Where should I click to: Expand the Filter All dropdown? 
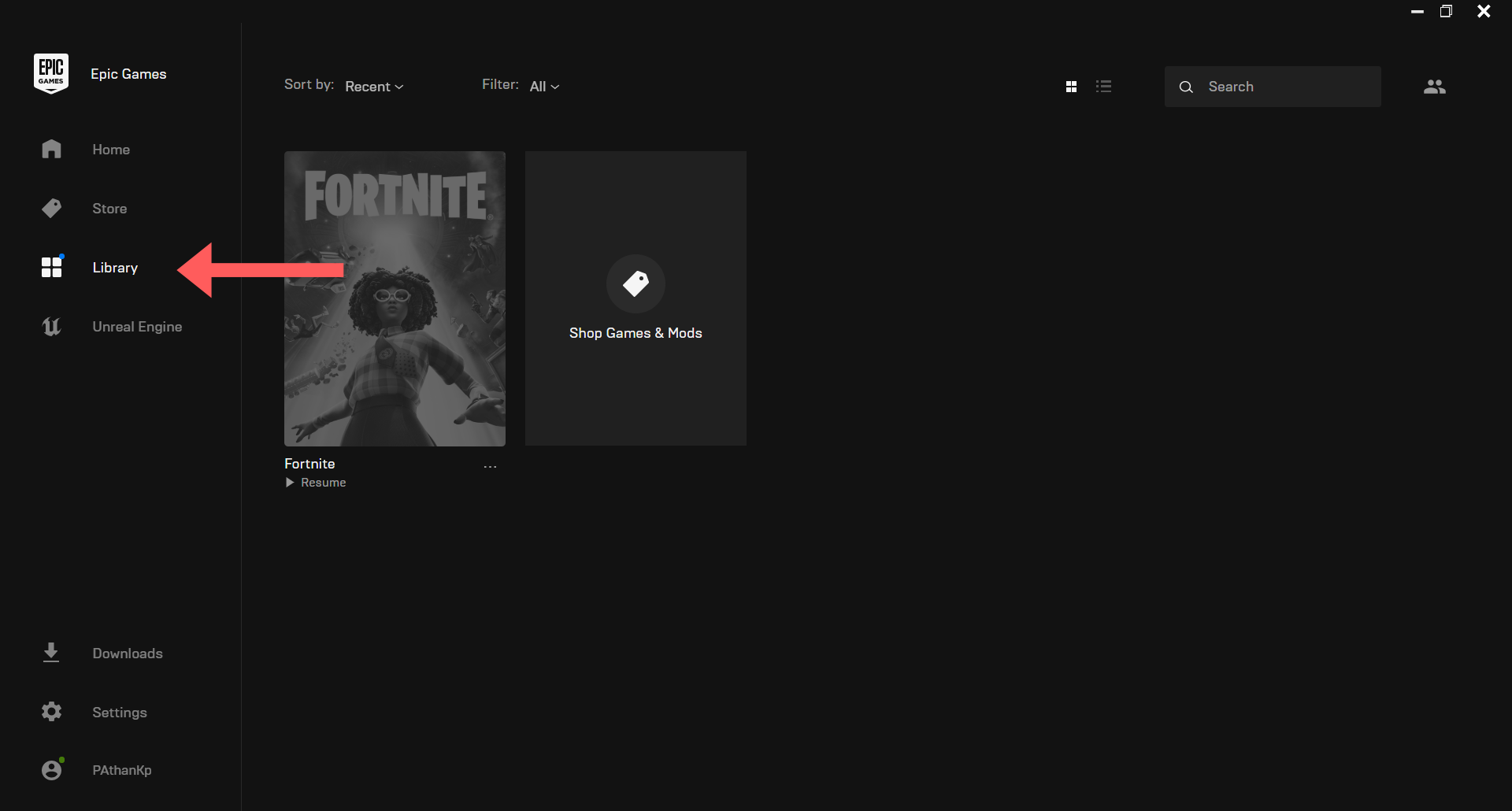pyautogui.click(x=544, y=86)
